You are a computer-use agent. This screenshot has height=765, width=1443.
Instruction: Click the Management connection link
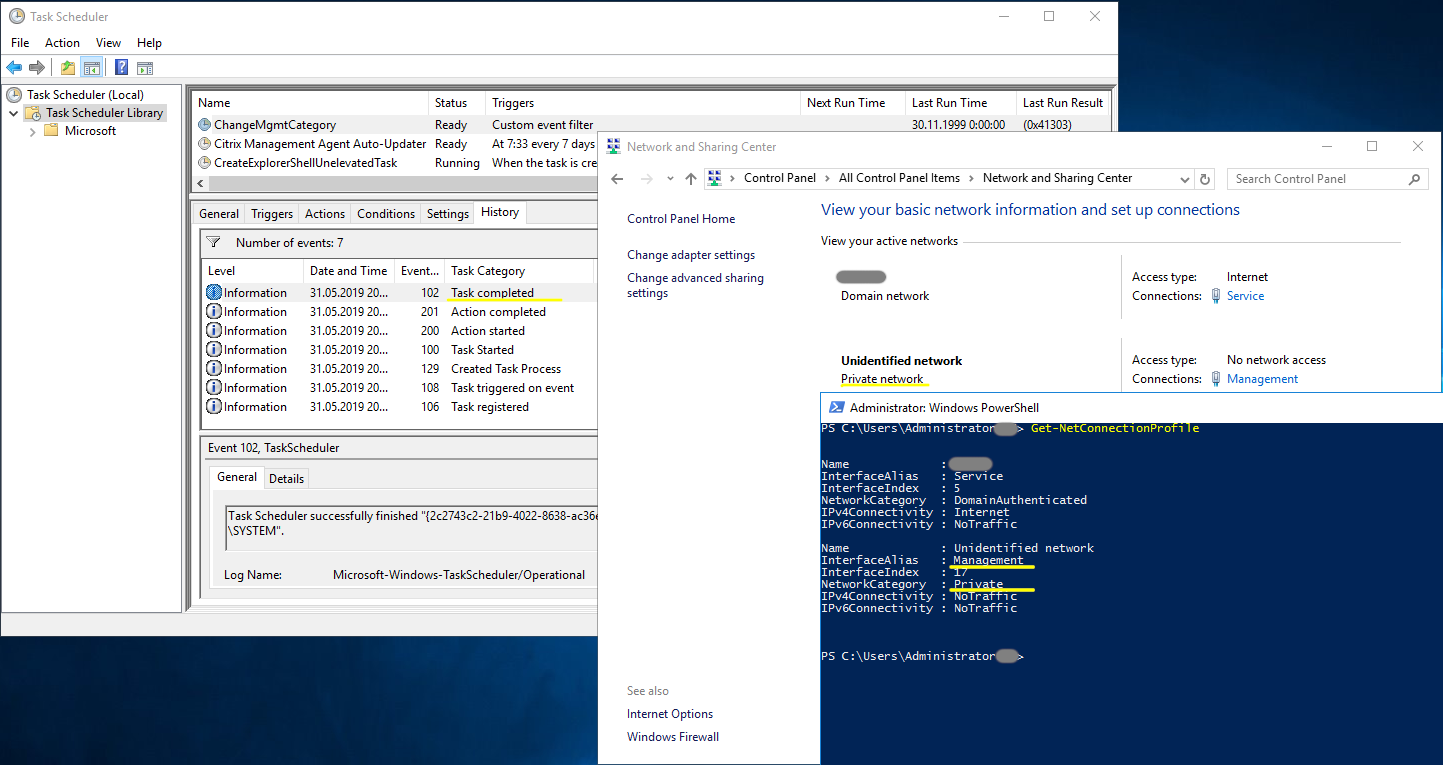[x=1262, y=379]
